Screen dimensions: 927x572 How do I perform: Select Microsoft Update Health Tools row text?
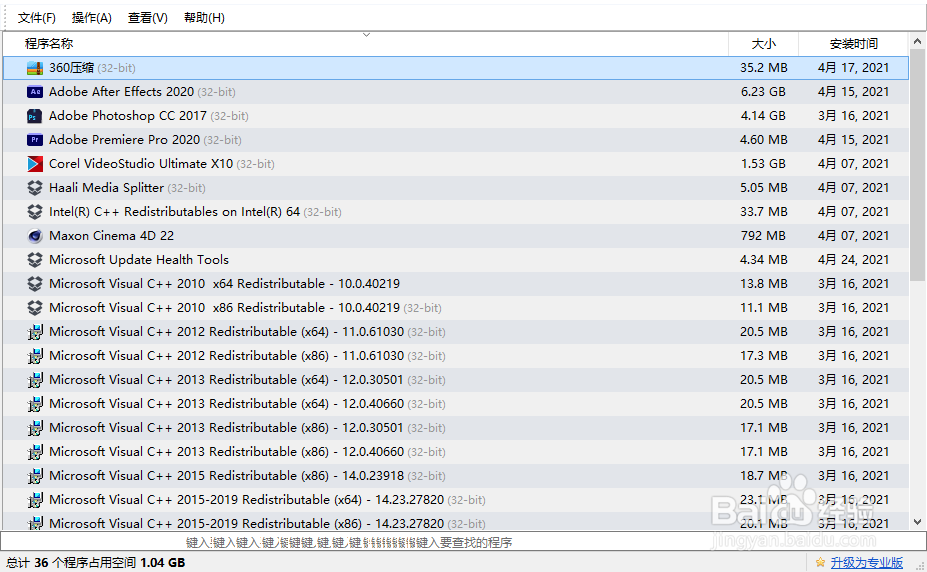tap(139, 259)
